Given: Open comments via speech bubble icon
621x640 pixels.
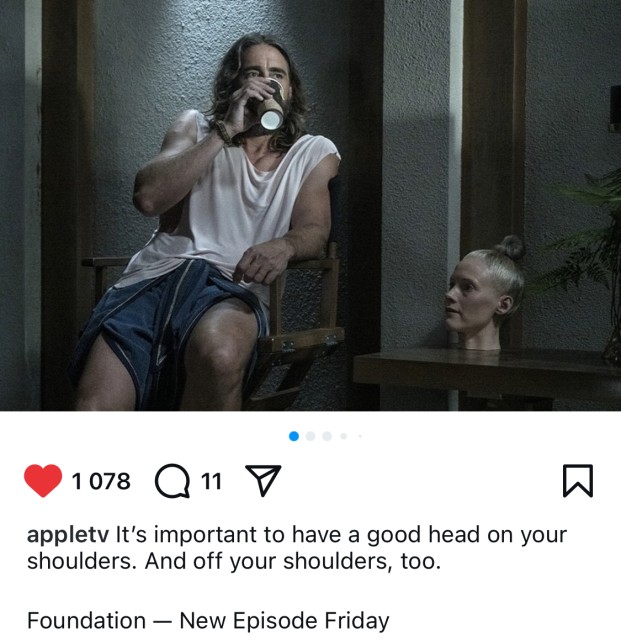Looking at the screenshot, I should pos(172,481).
